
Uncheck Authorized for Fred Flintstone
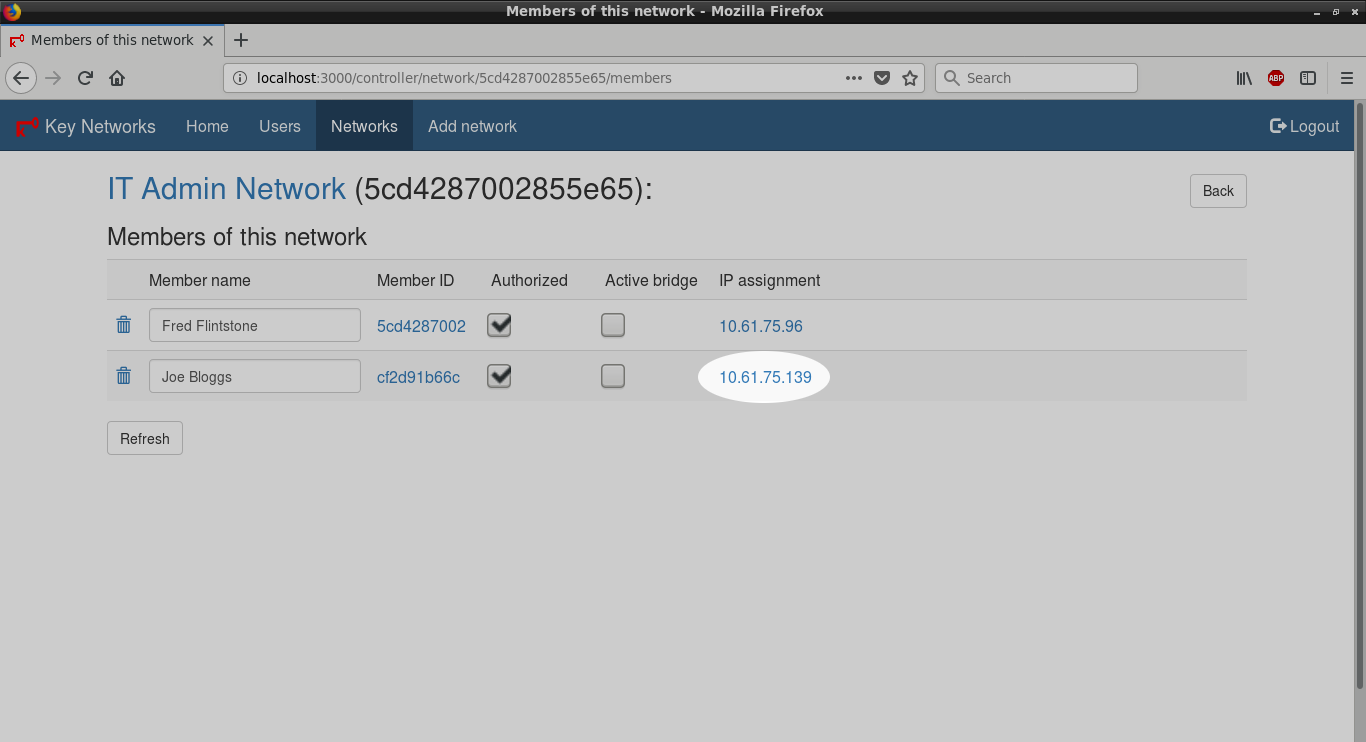tap(499, 325)
